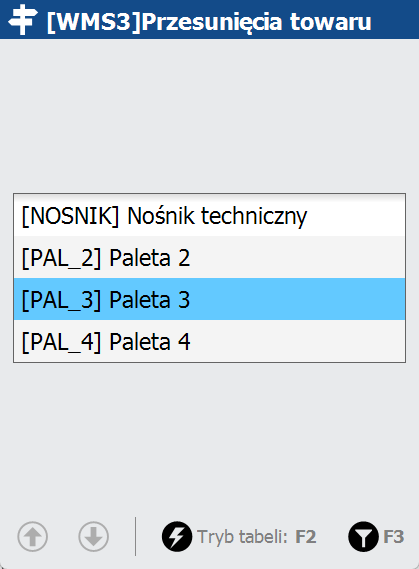
Task: Click the 'Tryb tabeli:' label text
Action: [242, 537]
